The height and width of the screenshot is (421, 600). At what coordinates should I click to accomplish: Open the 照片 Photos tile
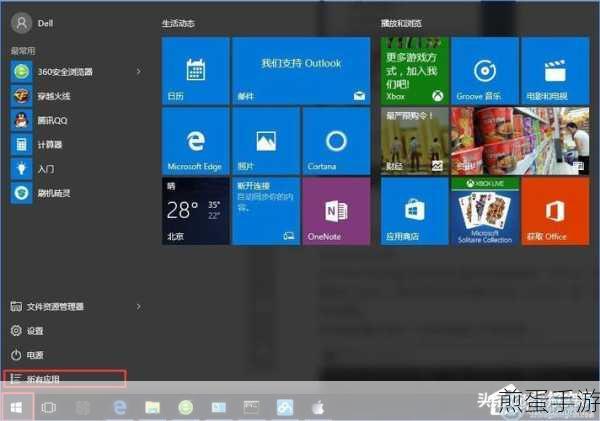pyautogui.click(x=266, y=141)
